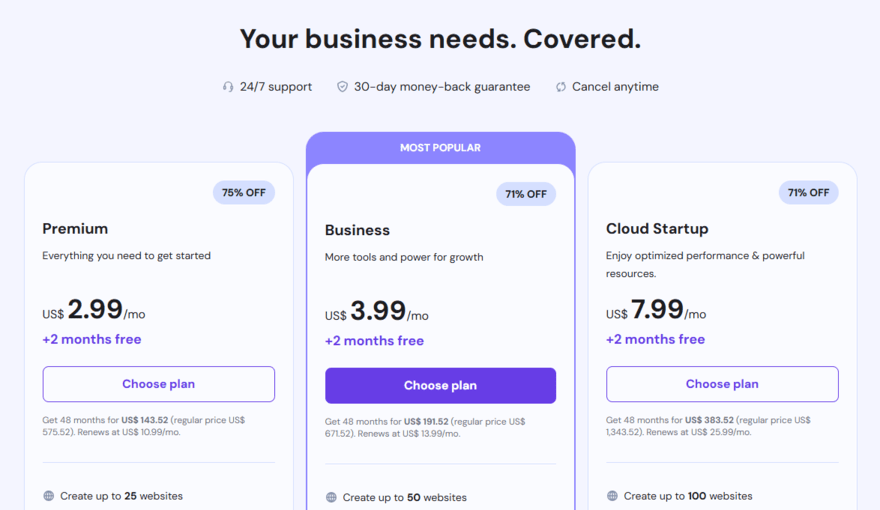Image resolution: width=880 pixels, height=510 pixels.
Task: Click the globe icon in the Business plan
Action: (331, 497)
